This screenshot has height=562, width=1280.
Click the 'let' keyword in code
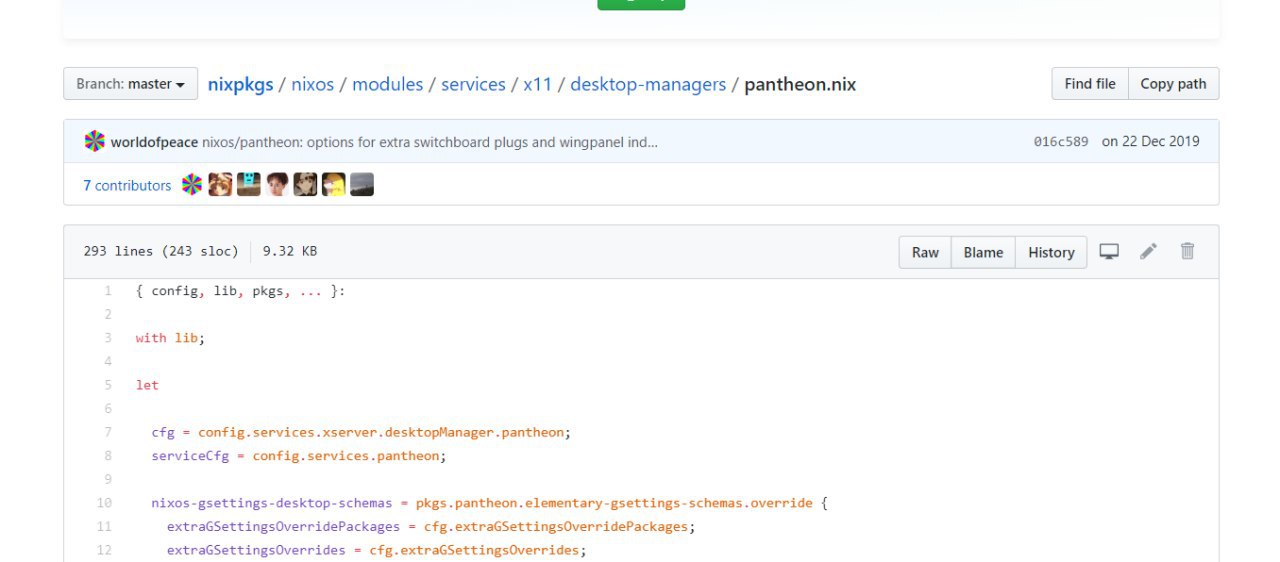click(147, 385)
